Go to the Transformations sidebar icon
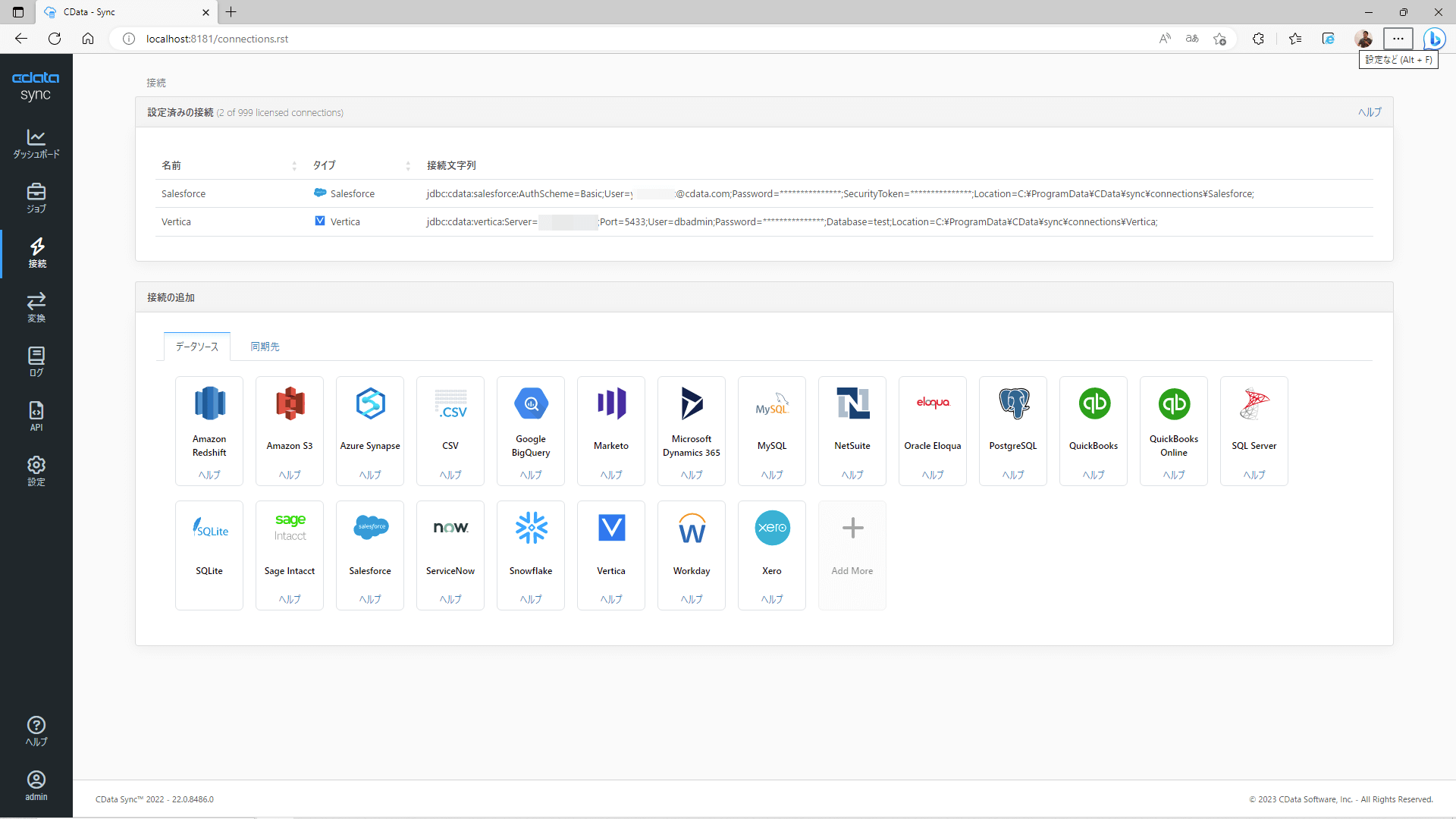This screenshot has width=1456, height=819. tap(36, 307)
